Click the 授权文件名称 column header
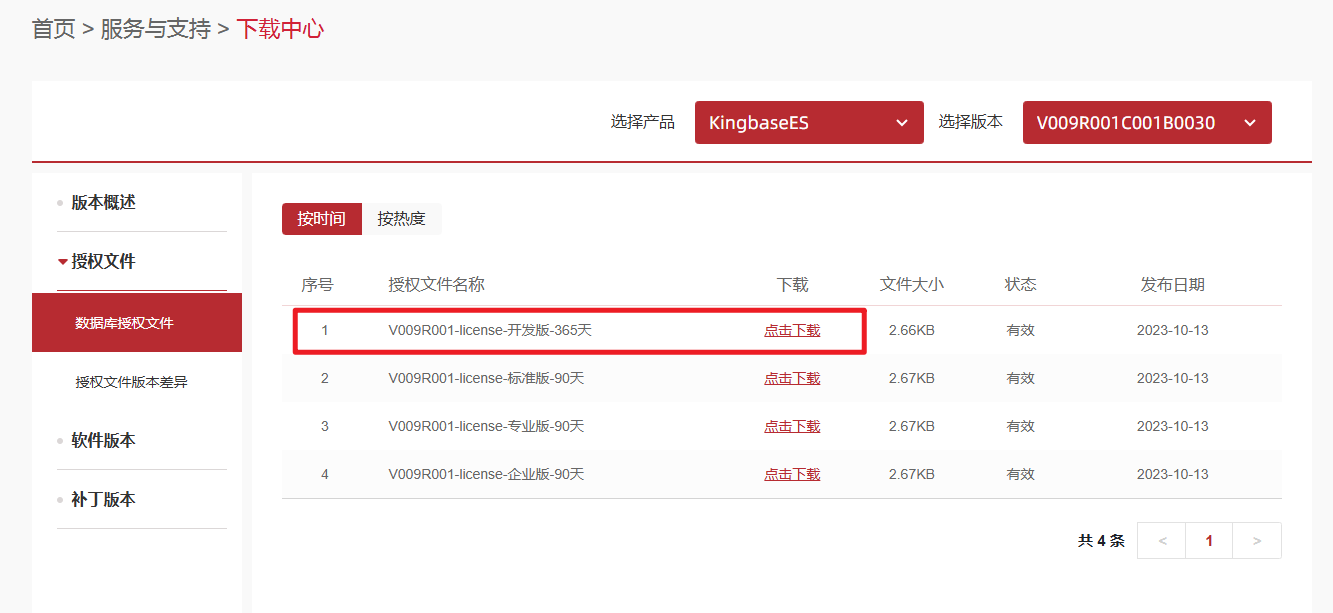1333x613 pixels. coord(436,285)
